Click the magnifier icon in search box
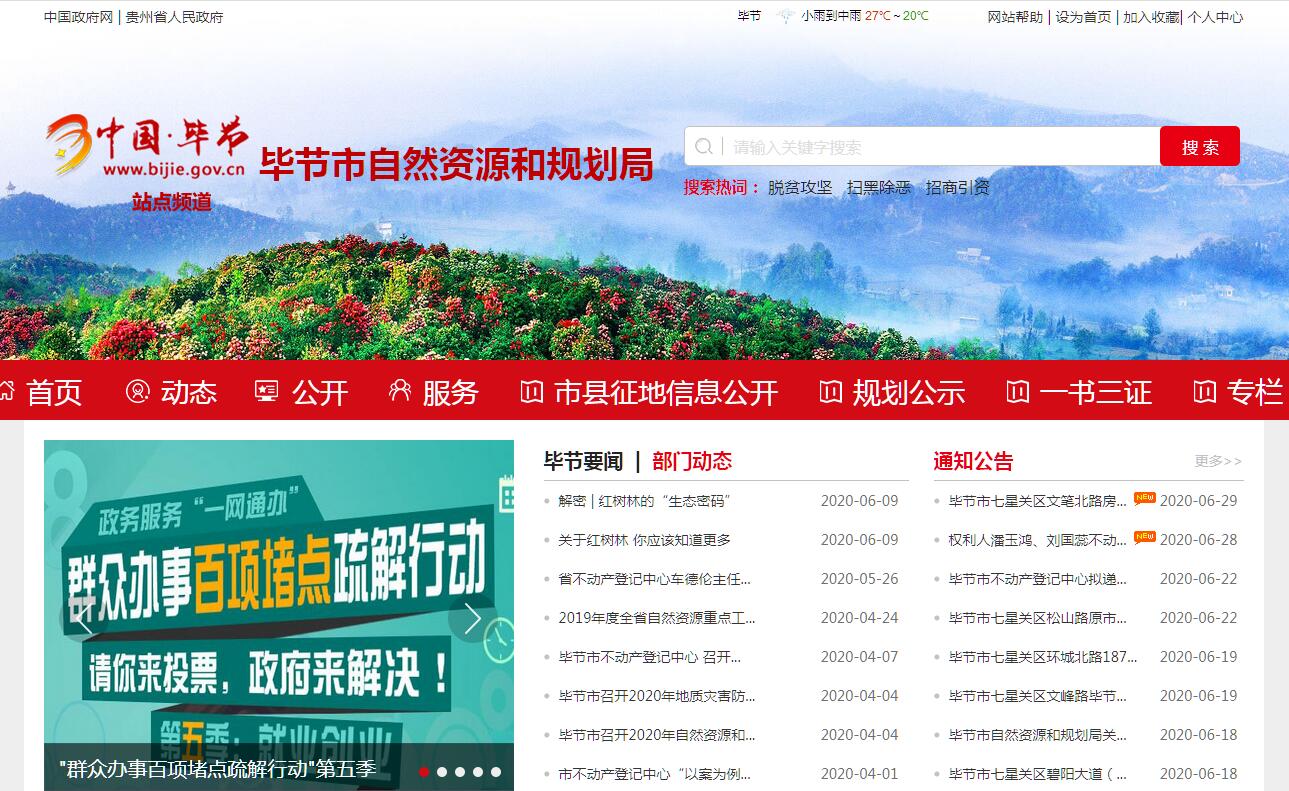The image size is (1289, 791). click(704, 147)
